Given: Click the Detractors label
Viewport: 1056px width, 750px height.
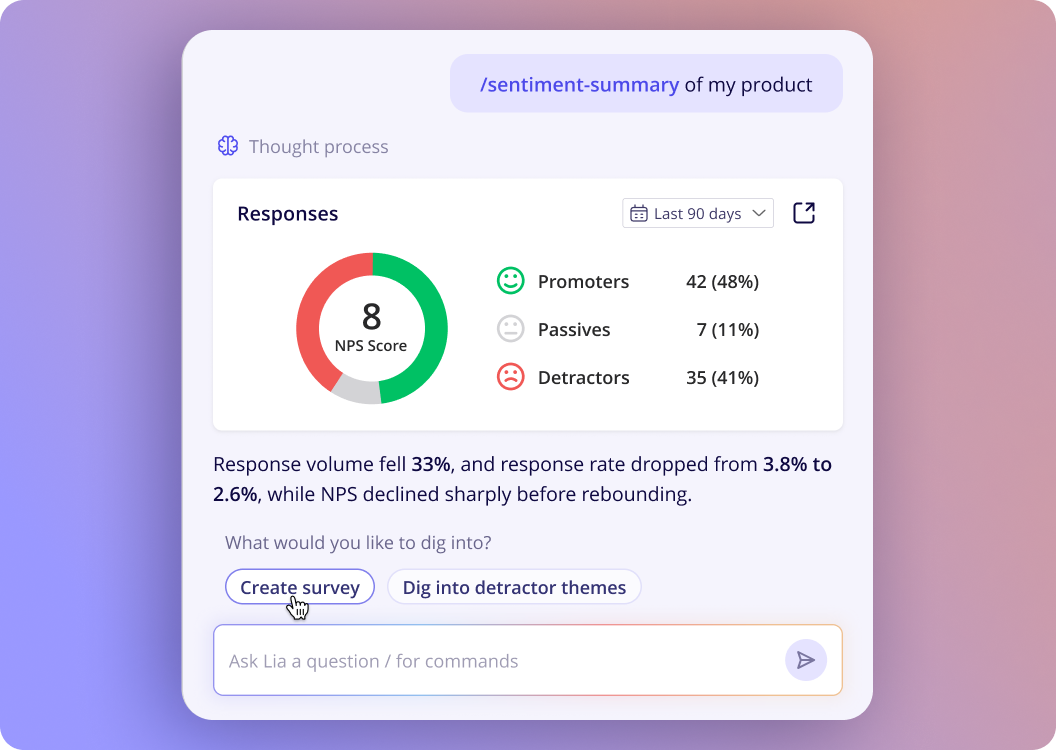Looking at the screenshot, I should point(583,378).
